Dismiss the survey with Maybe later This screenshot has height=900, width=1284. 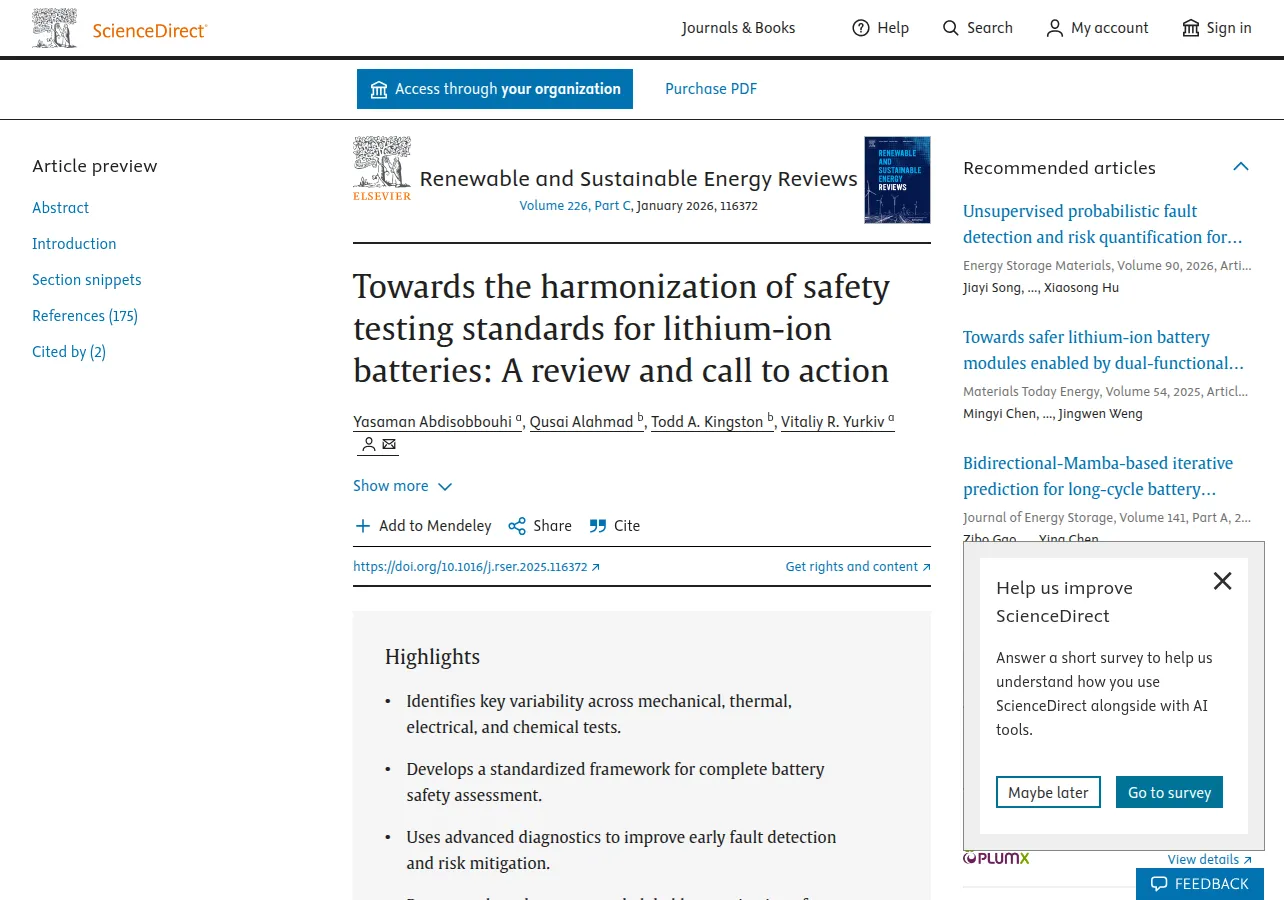1048,792
